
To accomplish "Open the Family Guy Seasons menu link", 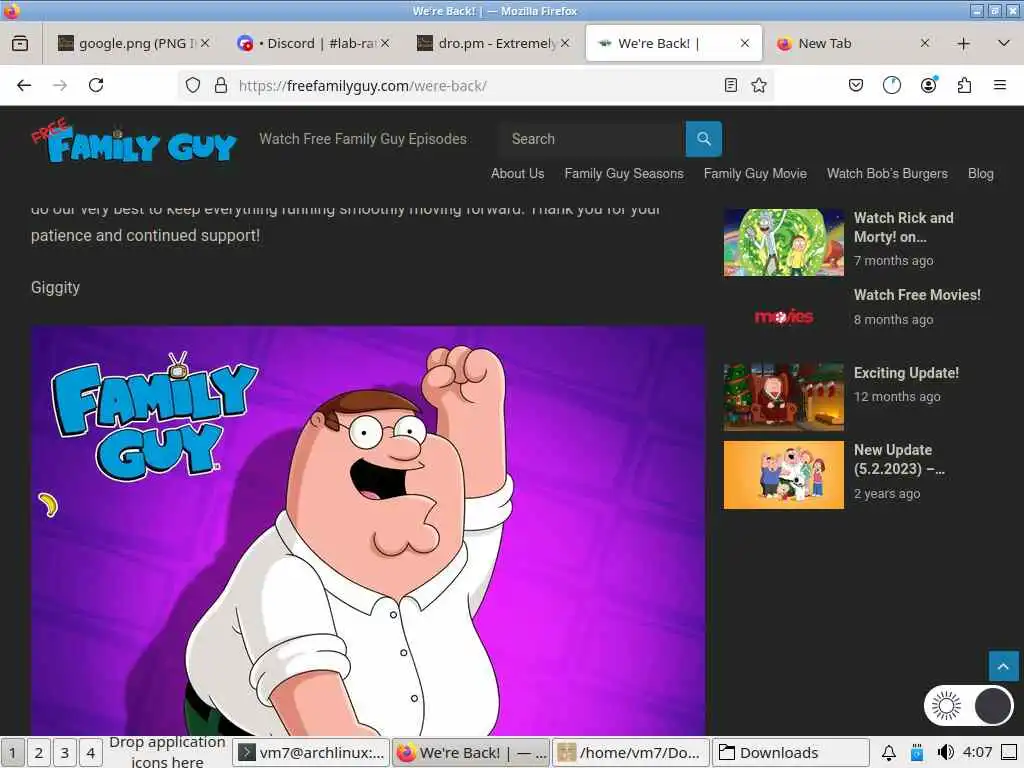I will coord(624,174).
